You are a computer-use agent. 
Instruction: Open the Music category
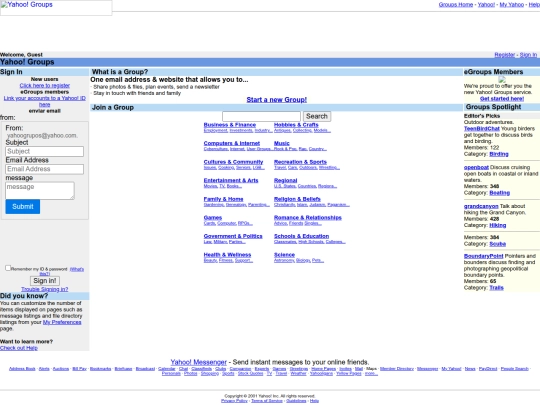tap(282, 143)
